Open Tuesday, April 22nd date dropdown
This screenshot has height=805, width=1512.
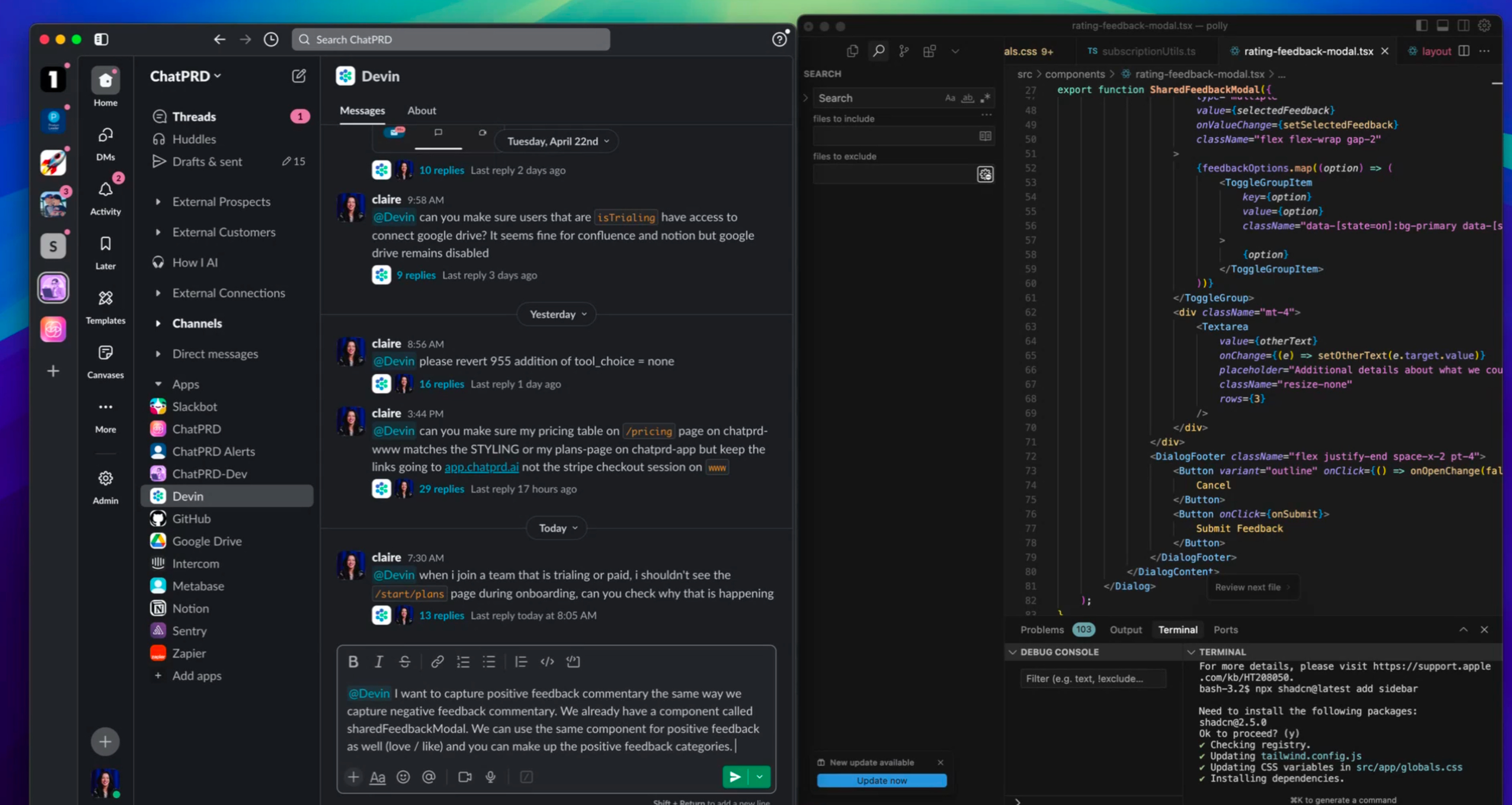pyautogui.click(x=557, y=141)
